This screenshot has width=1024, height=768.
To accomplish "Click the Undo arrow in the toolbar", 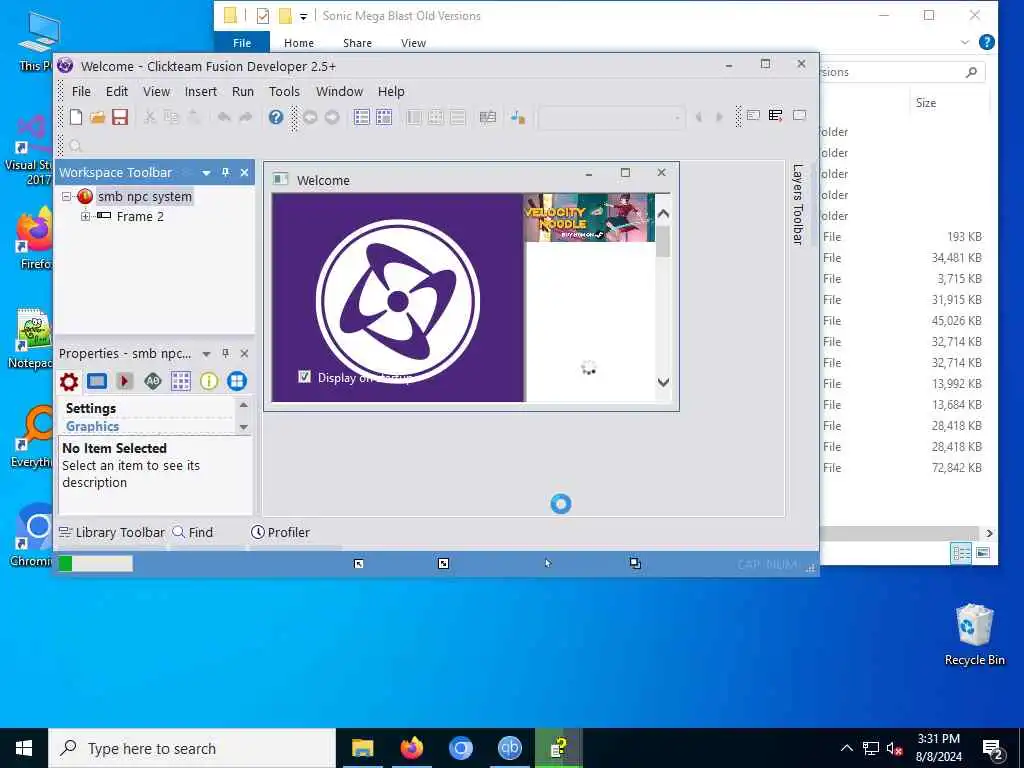I will point(224,117).
